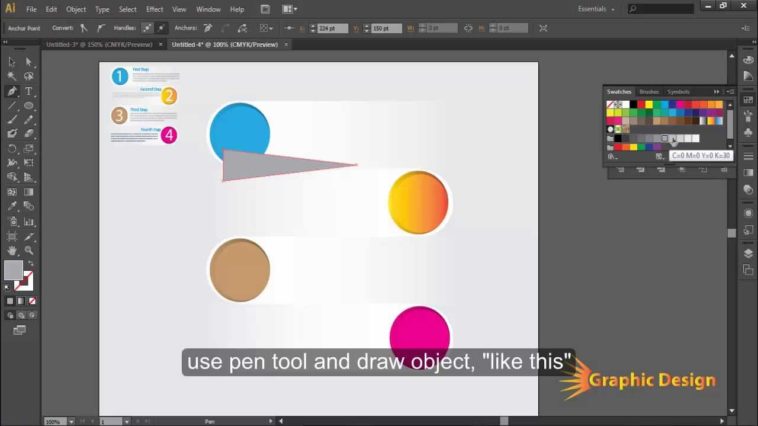Select the Direct Selection tool

[x=29, y=62]
